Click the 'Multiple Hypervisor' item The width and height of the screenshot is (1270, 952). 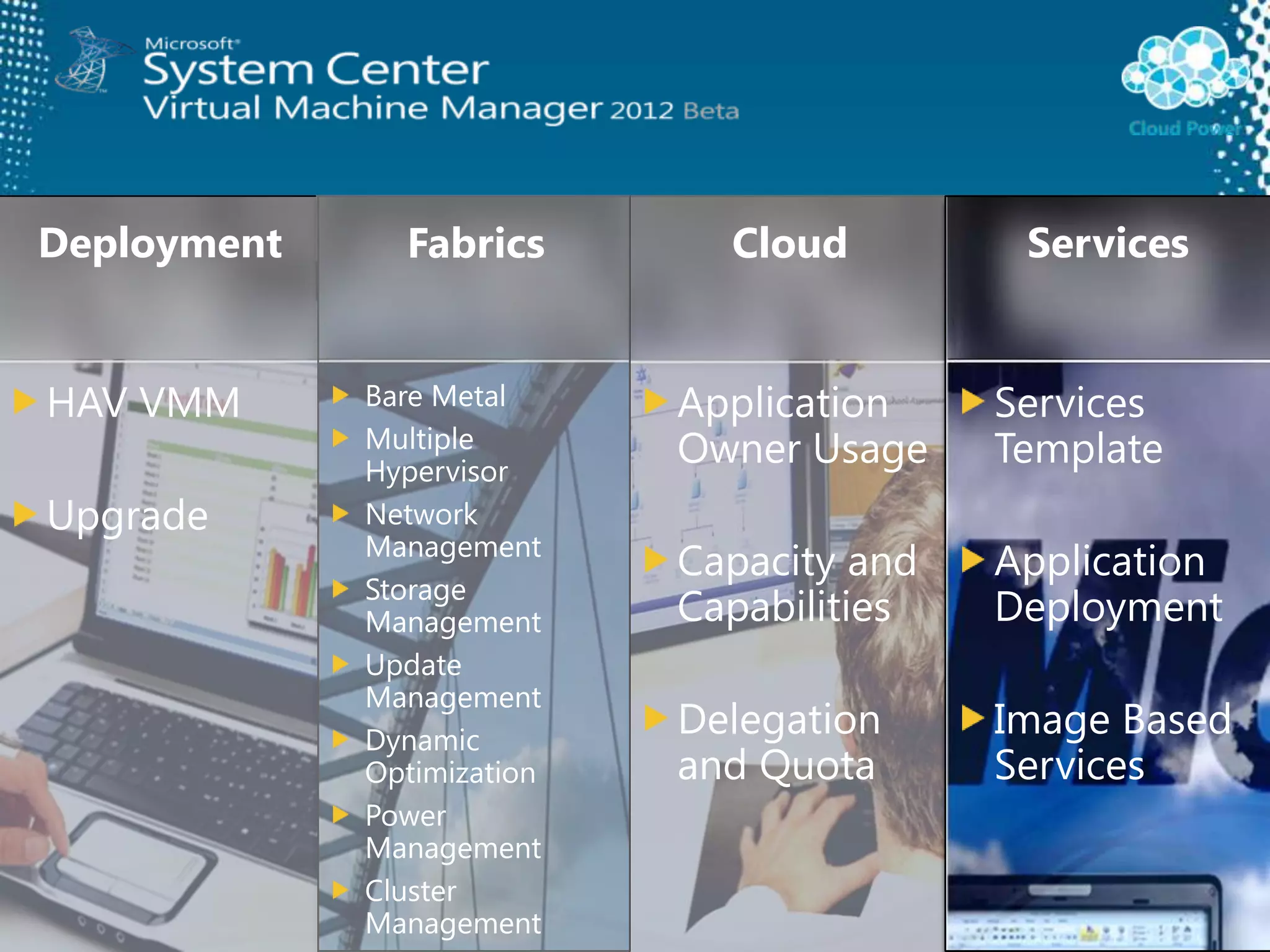[x=437, y=456]
